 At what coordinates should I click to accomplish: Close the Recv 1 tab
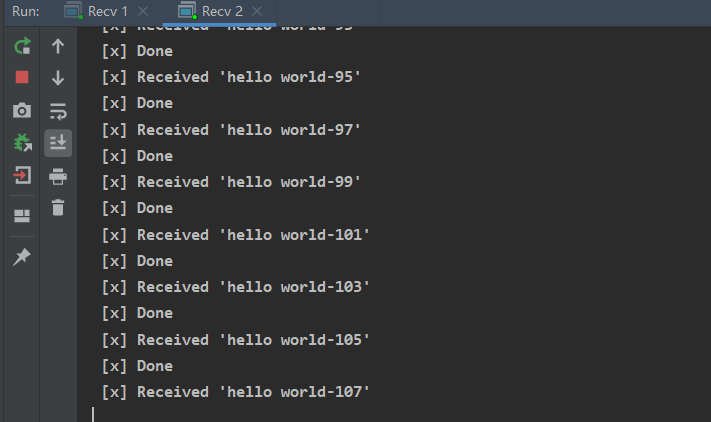(x=143, y=11)
